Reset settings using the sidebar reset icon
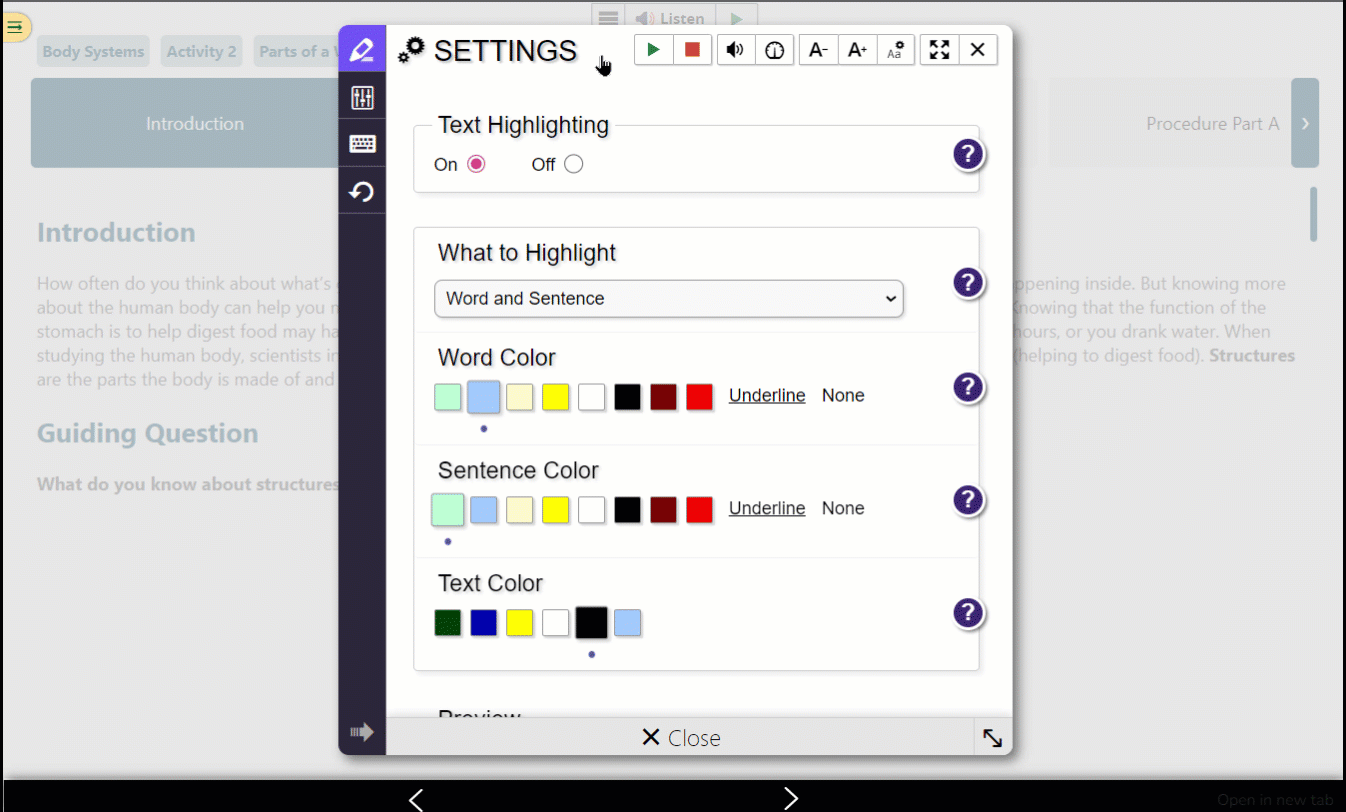The width and height of the screenshot is (1346, 812). click(362, 191)
